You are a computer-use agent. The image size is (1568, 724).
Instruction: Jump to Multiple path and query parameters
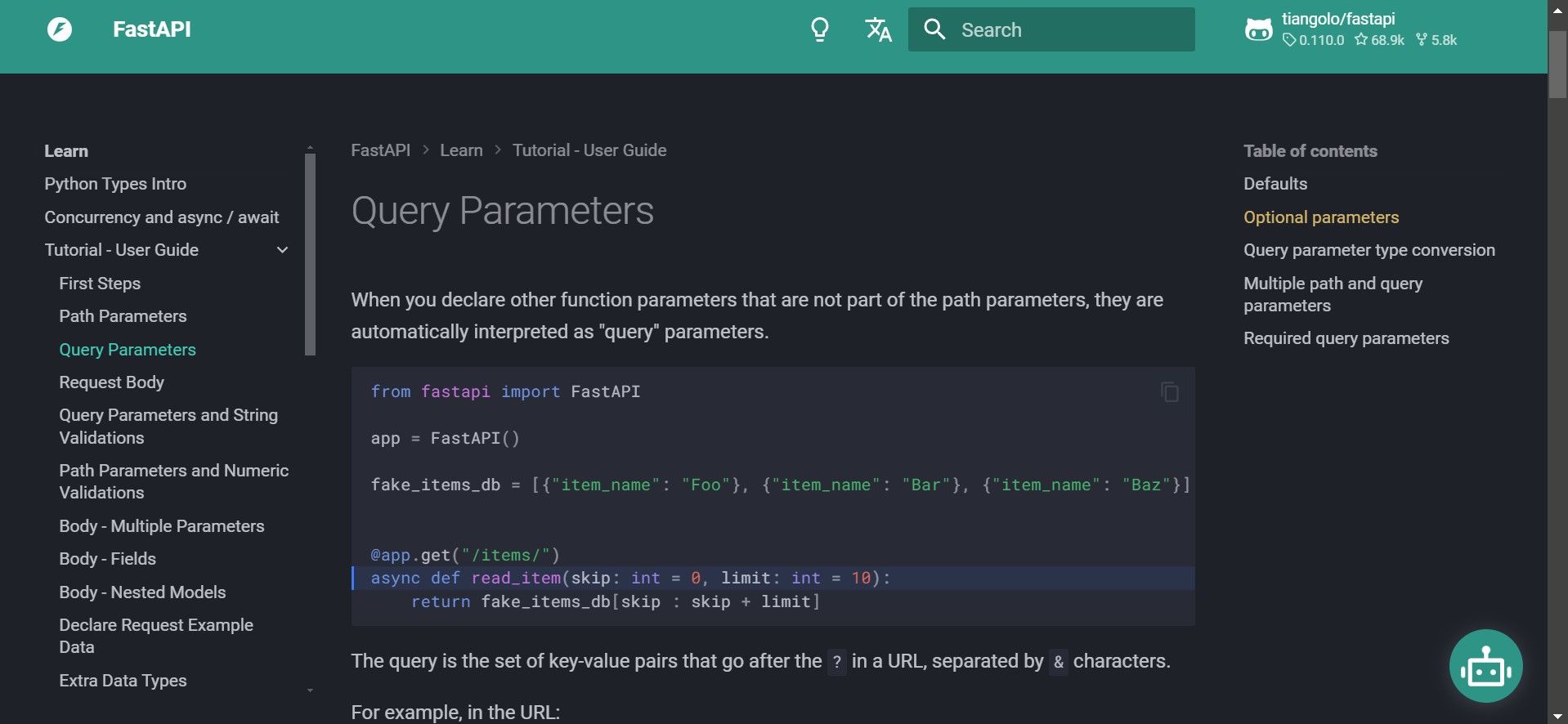pyautogui.click(x=1333, y=294)
